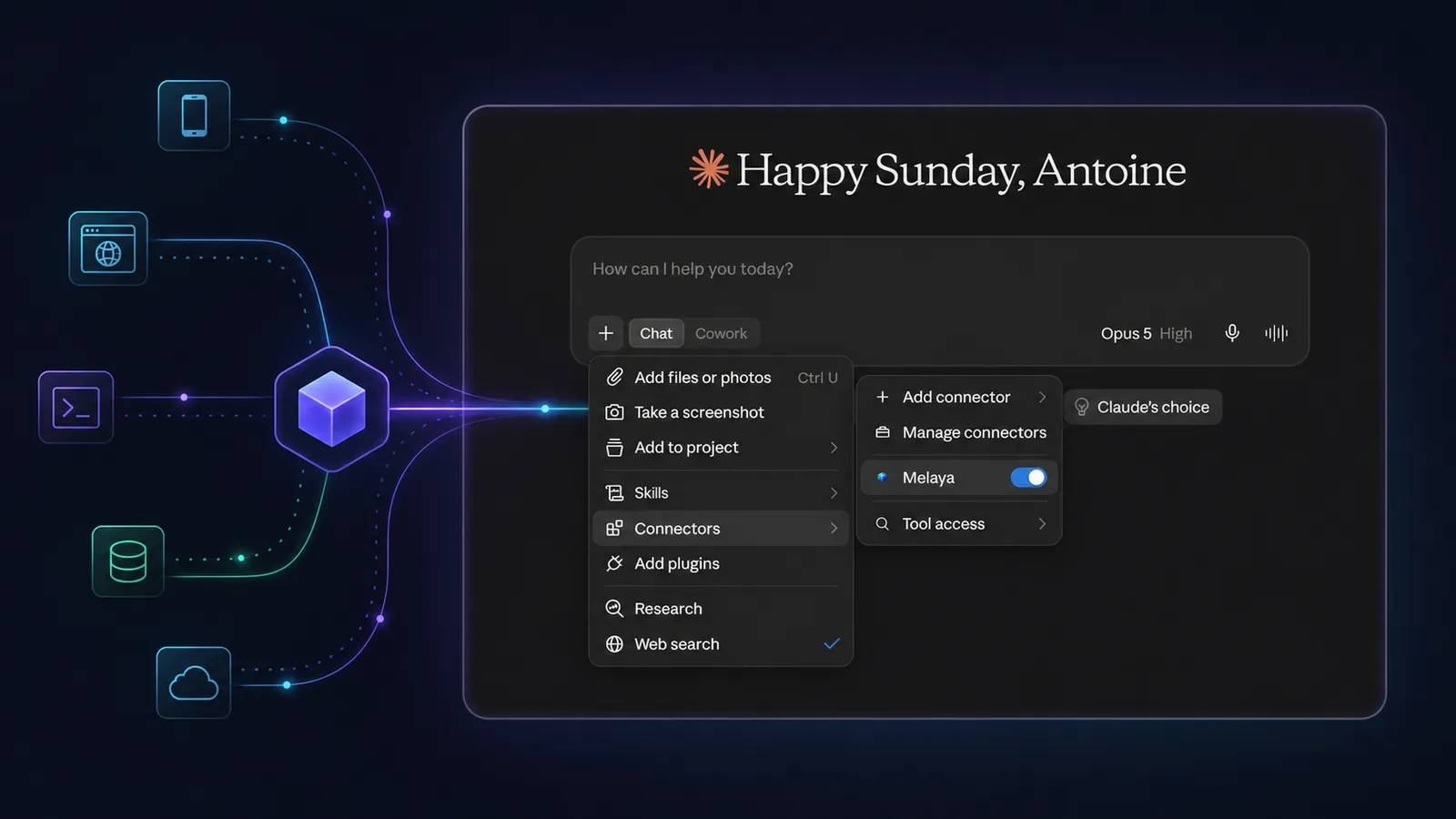Click the Research magnifier icon
The image size is (1456, 819).
point(615,608)
